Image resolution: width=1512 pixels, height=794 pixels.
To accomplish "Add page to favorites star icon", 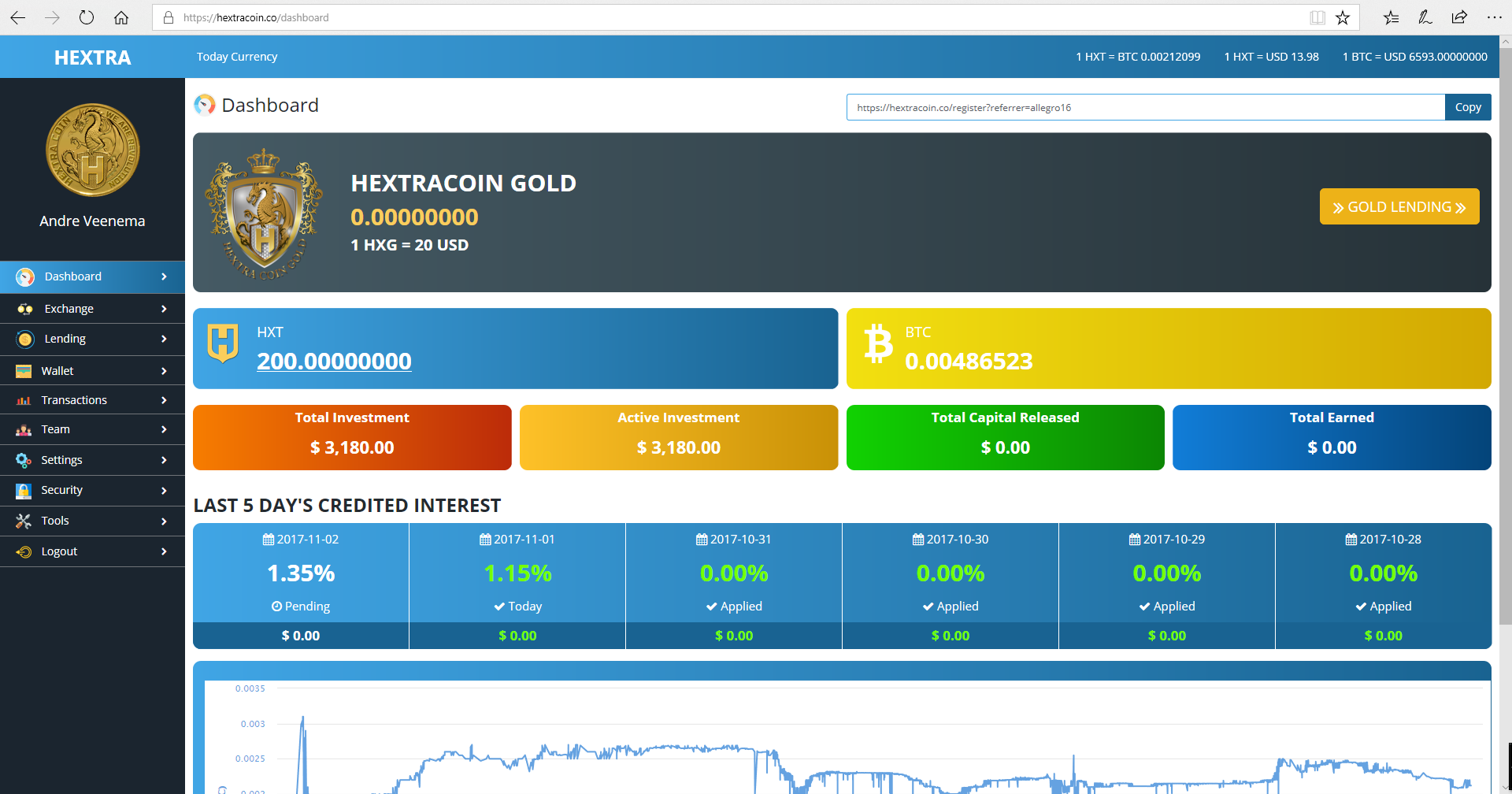I will coord(1343,17).
